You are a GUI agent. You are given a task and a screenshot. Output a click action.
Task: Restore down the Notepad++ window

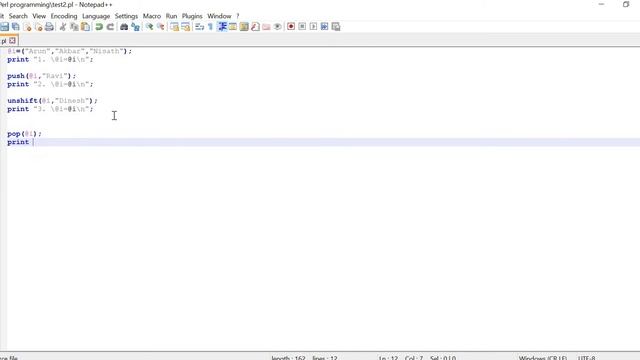tap(626, 4)
